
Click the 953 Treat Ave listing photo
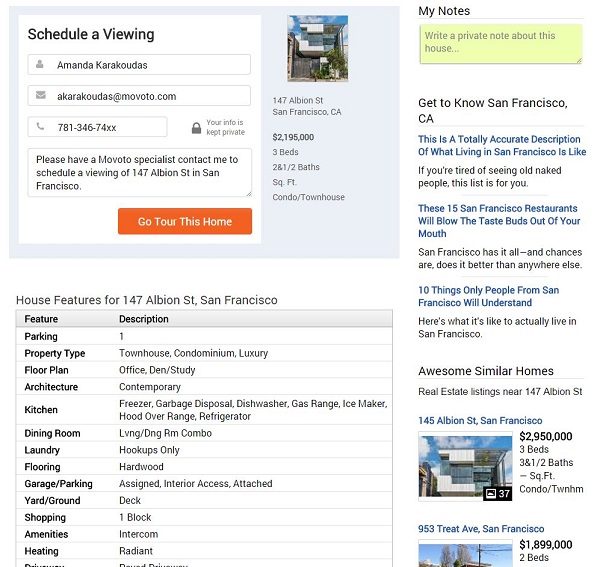click(x=465, y=553)
